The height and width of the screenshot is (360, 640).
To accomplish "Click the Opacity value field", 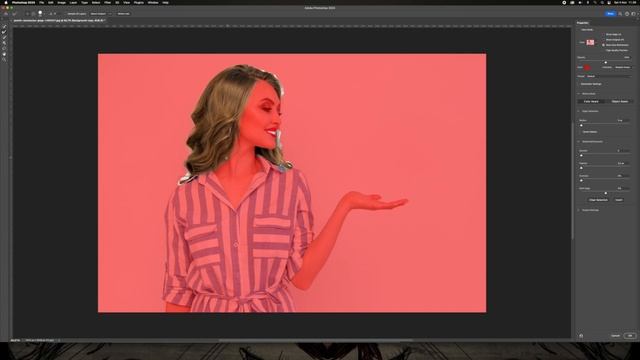I will click(x=626, y=58).
